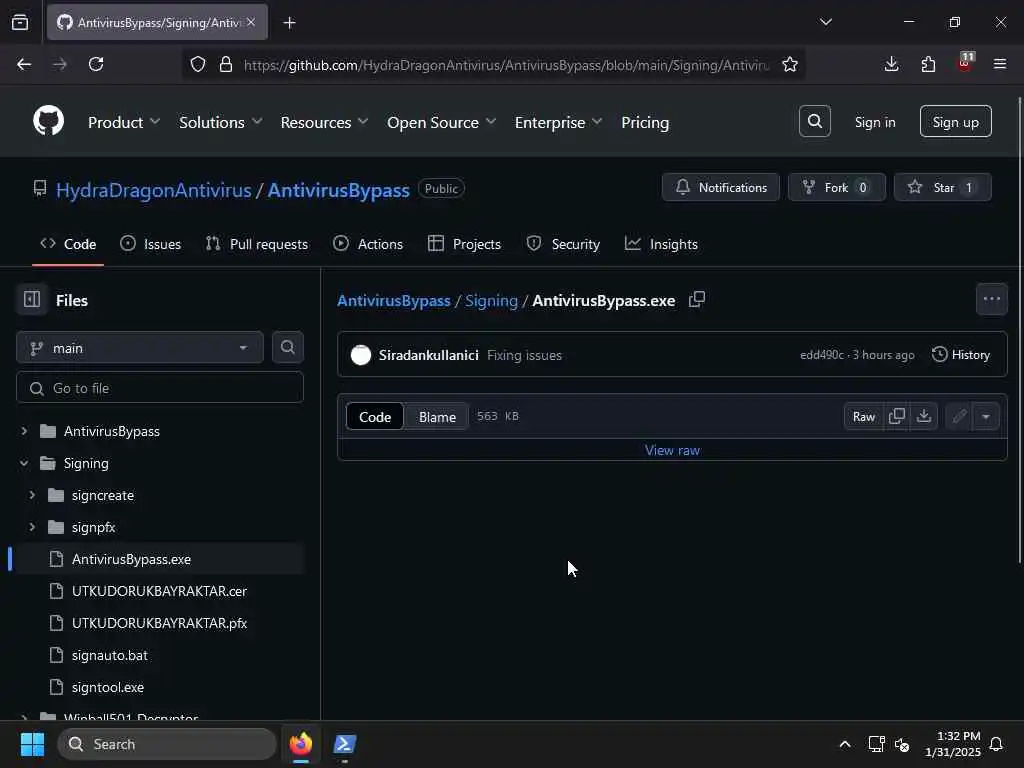Open the repository Code tab
This screenshot has width=1024, height=768.
coord(68,244)
